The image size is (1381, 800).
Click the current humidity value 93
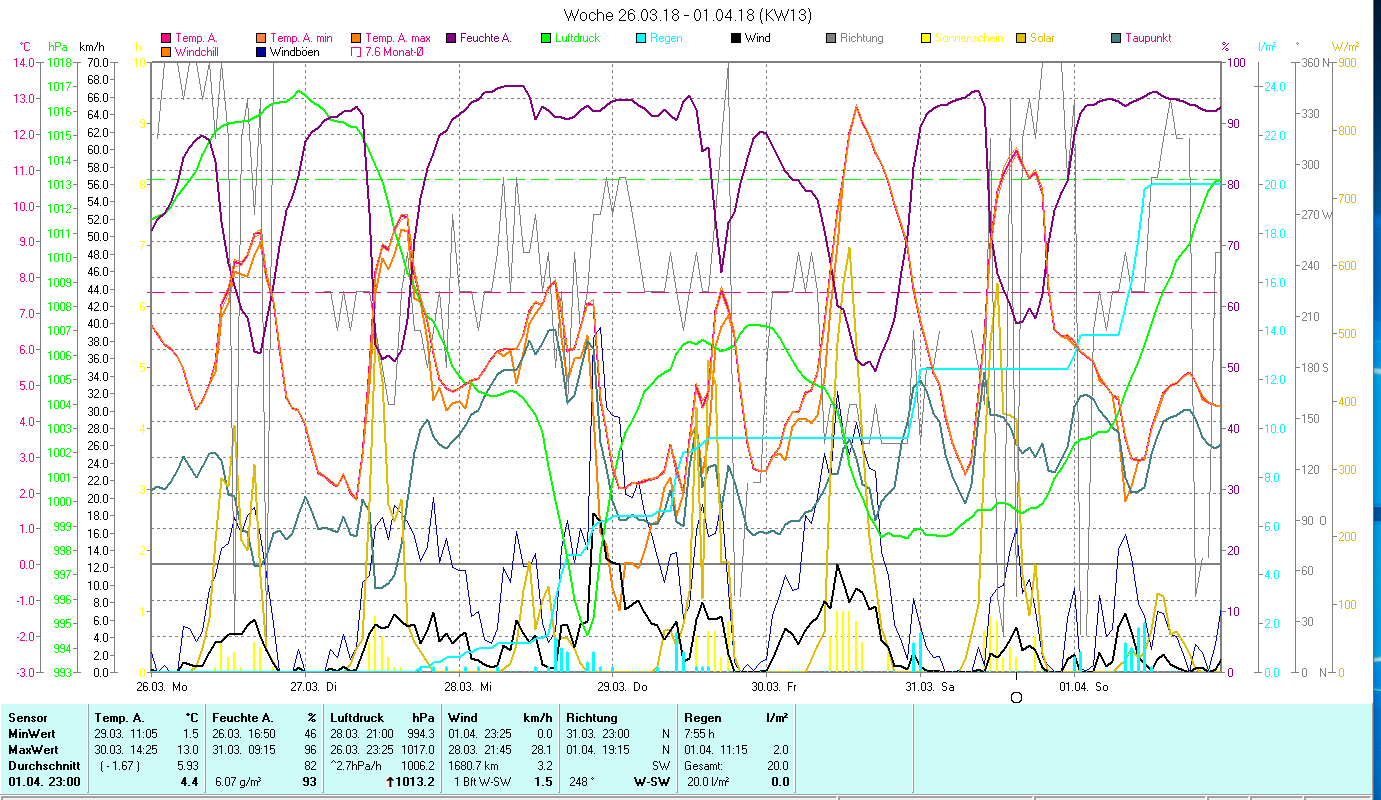coord(309,781)
